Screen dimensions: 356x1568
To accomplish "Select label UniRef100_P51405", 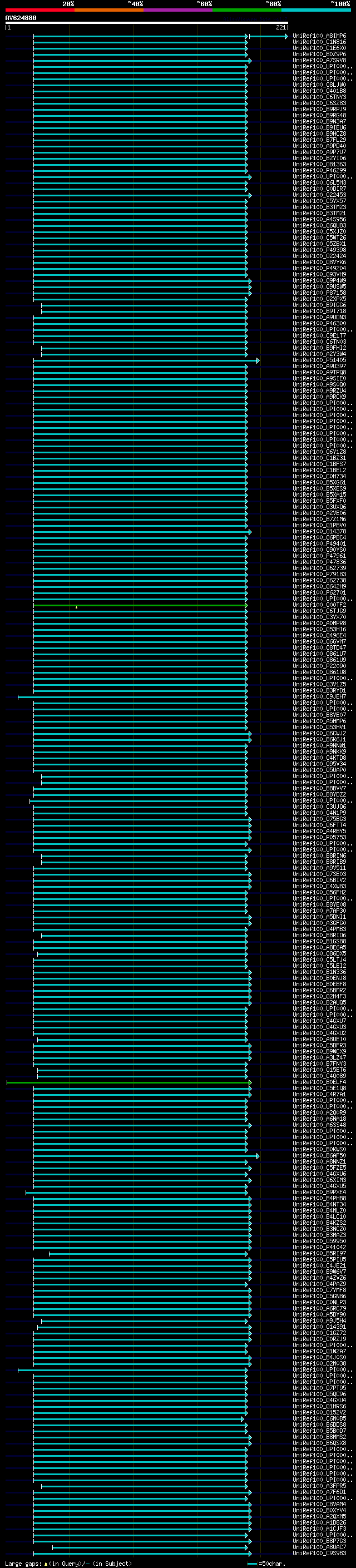I will 319,360.
